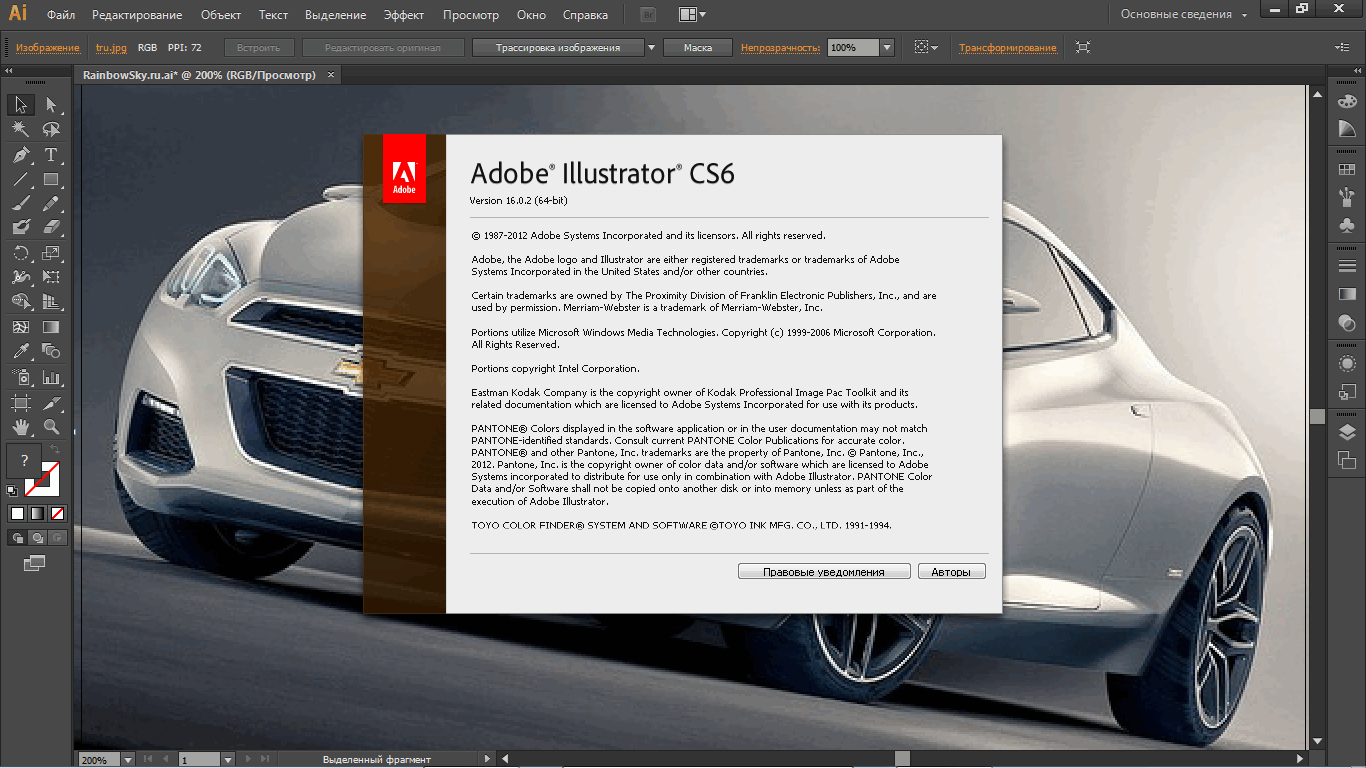Click Трассировка изображения button
Viewport: 1366px width, 768px height.
tap(558, 47)
